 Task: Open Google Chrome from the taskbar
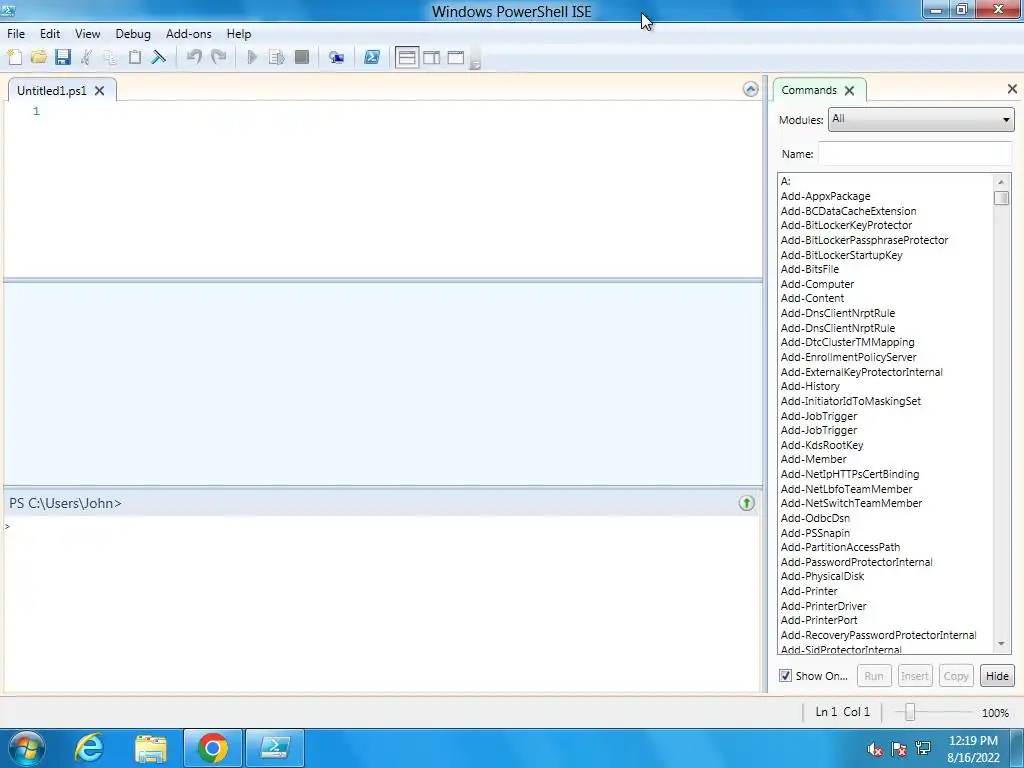click(212, 748)
